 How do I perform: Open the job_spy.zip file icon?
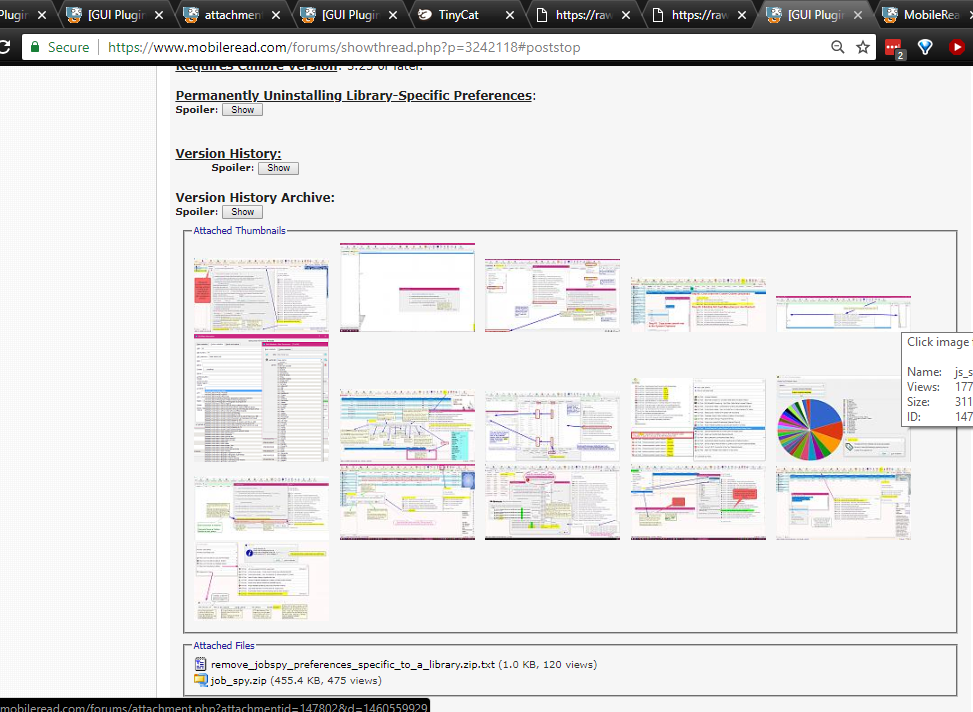click(200, 680)
